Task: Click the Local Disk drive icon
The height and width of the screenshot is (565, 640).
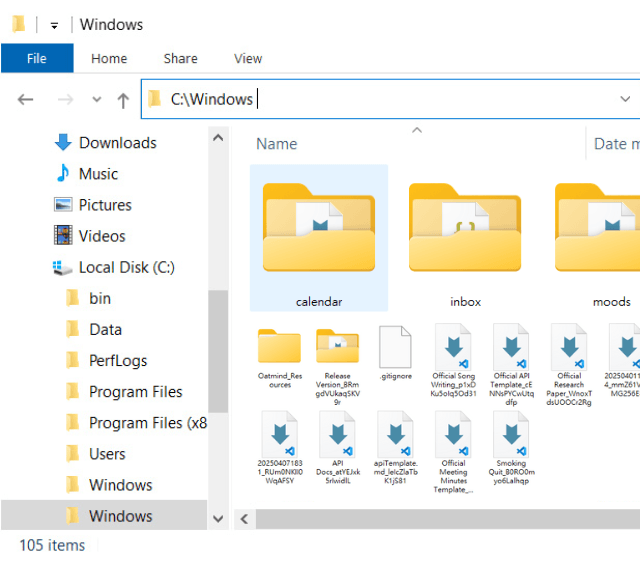Action: point(62,267)
